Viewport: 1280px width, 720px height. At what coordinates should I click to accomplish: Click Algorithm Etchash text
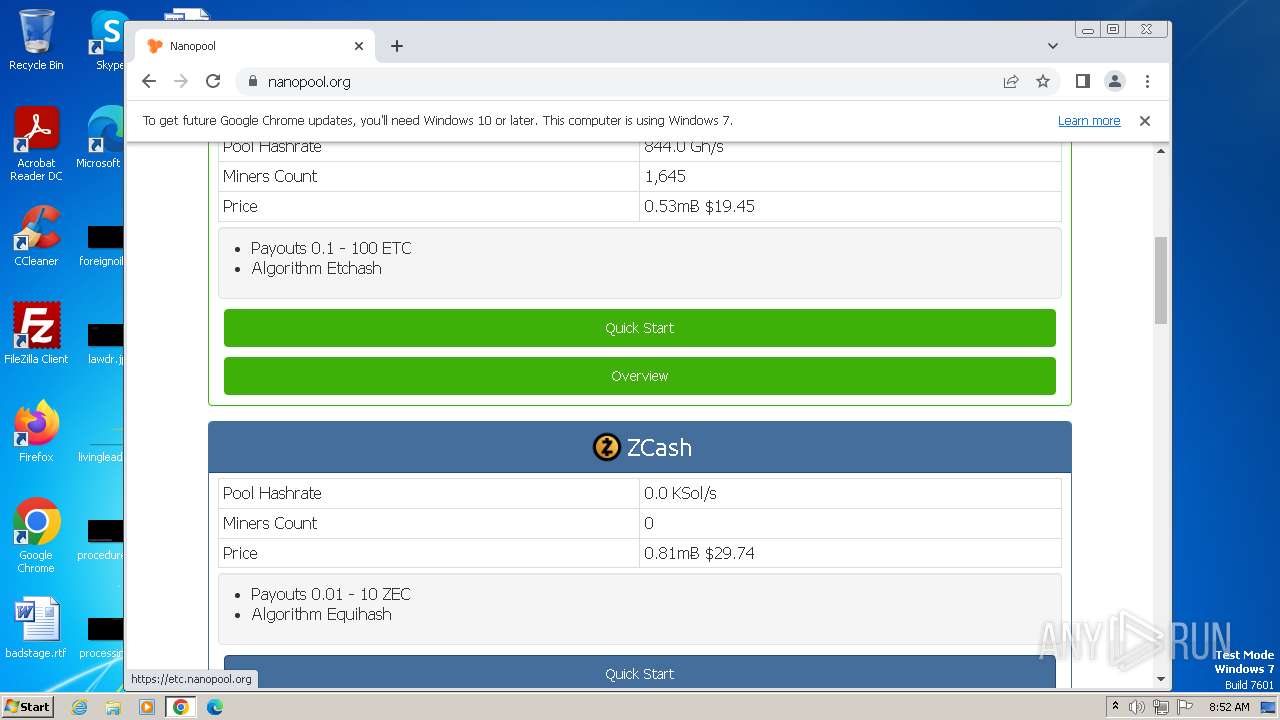pyautogui.click(x=316, y=268)
